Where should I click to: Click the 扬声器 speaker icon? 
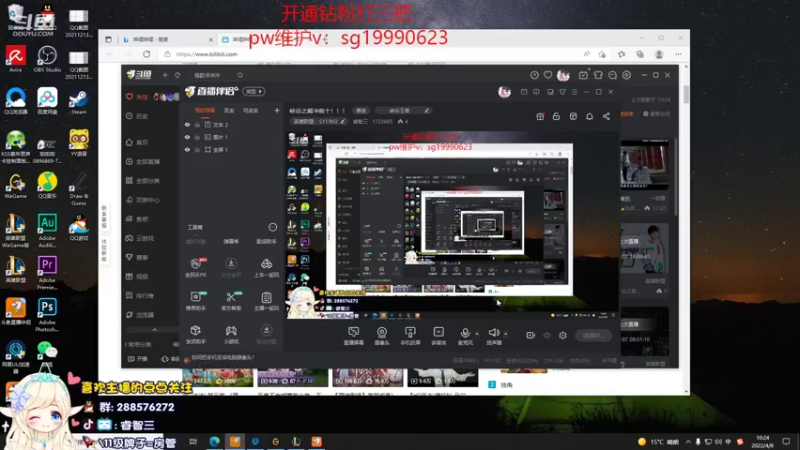(493, 333)
